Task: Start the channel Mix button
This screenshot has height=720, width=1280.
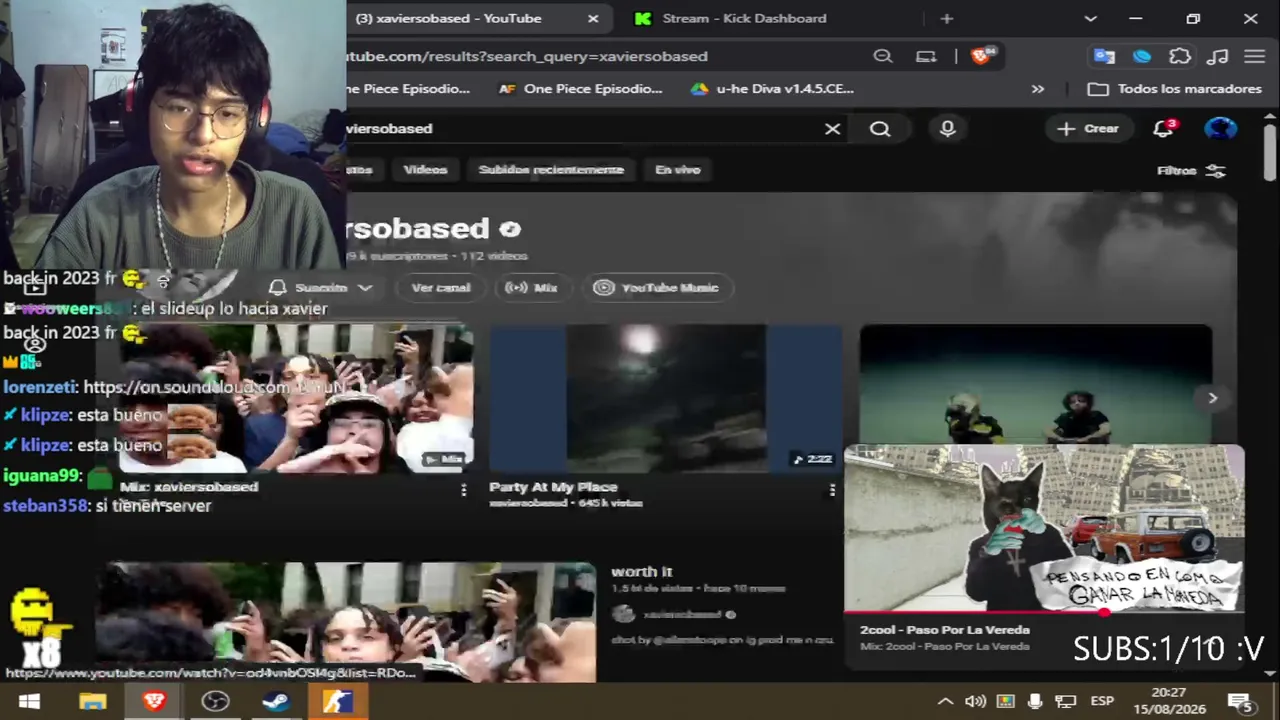Action: [531, 288]
